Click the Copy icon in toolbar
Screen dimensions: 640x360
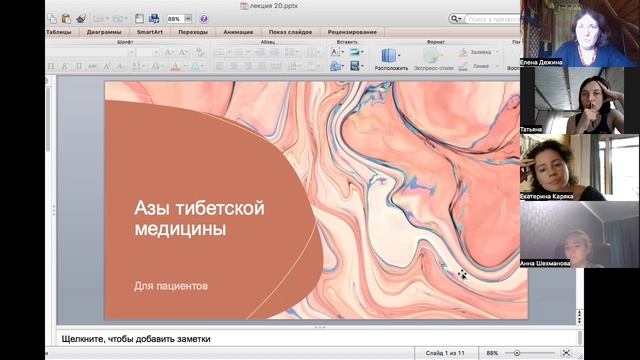click(x=51, y=19)
